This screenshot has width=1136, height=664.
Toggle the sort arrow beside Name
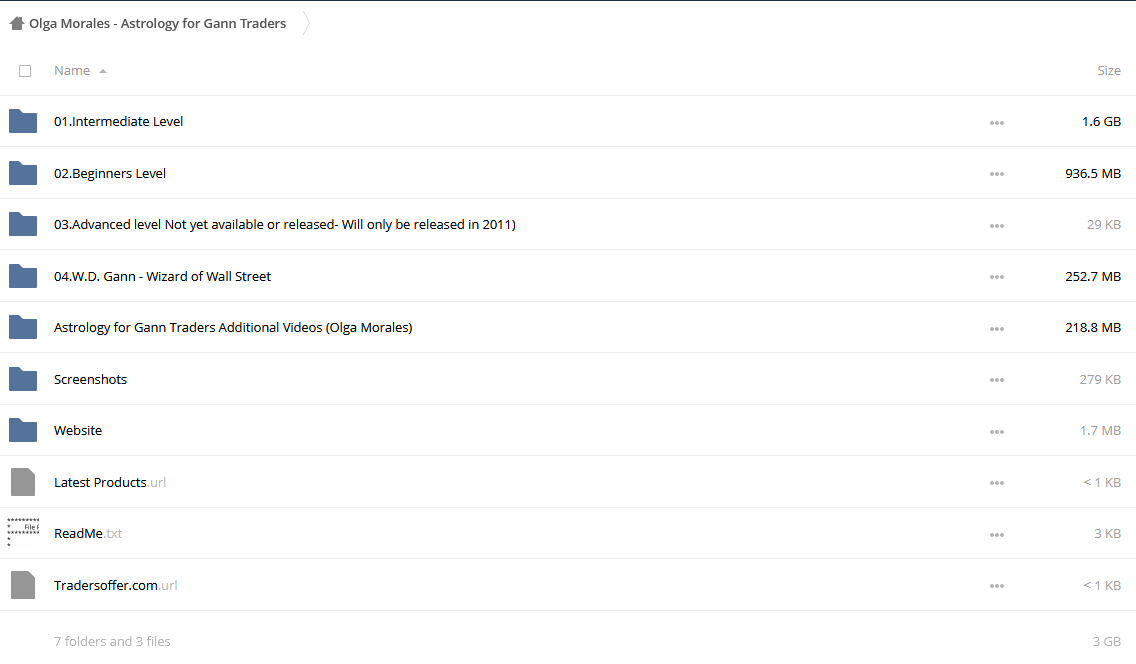(x=103, y=71)
